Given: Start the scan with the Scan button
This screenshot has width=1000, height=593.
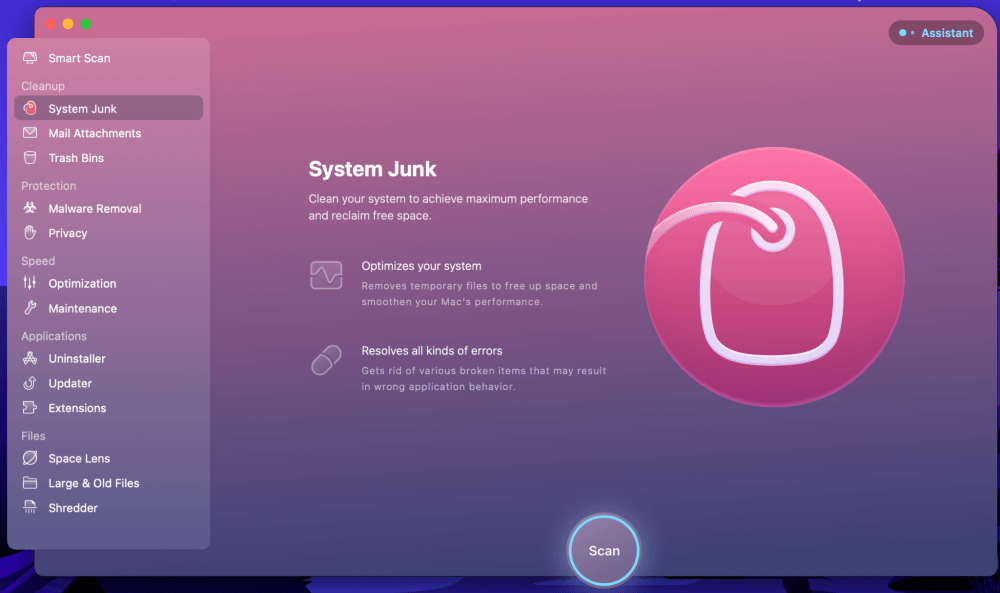Looking at the screenshot, I should (603, 550).
